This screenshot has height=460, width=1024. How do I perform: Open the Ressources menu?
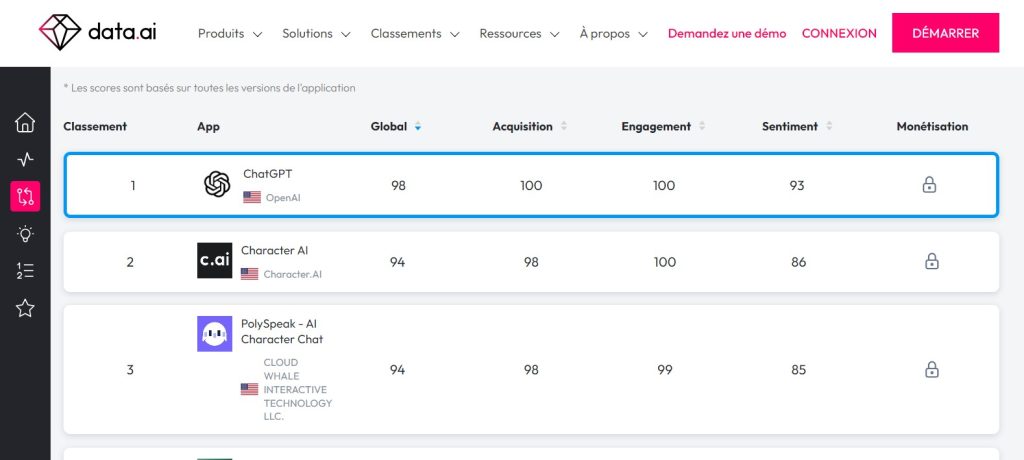tap(519, 33)
